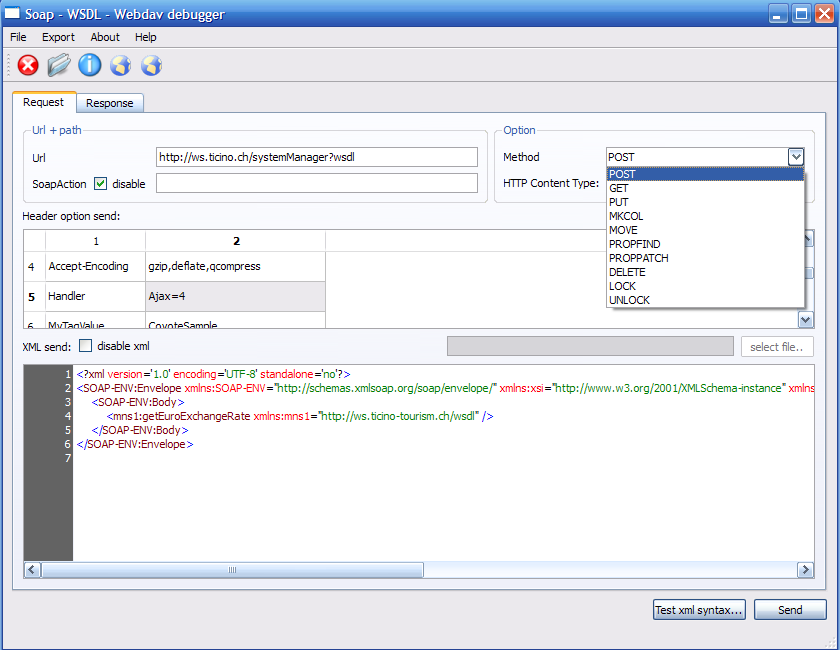The height and width of the screenshot is (650, 840).
Task: Click header table column 1 heading
Action: [x=95, y=241]
